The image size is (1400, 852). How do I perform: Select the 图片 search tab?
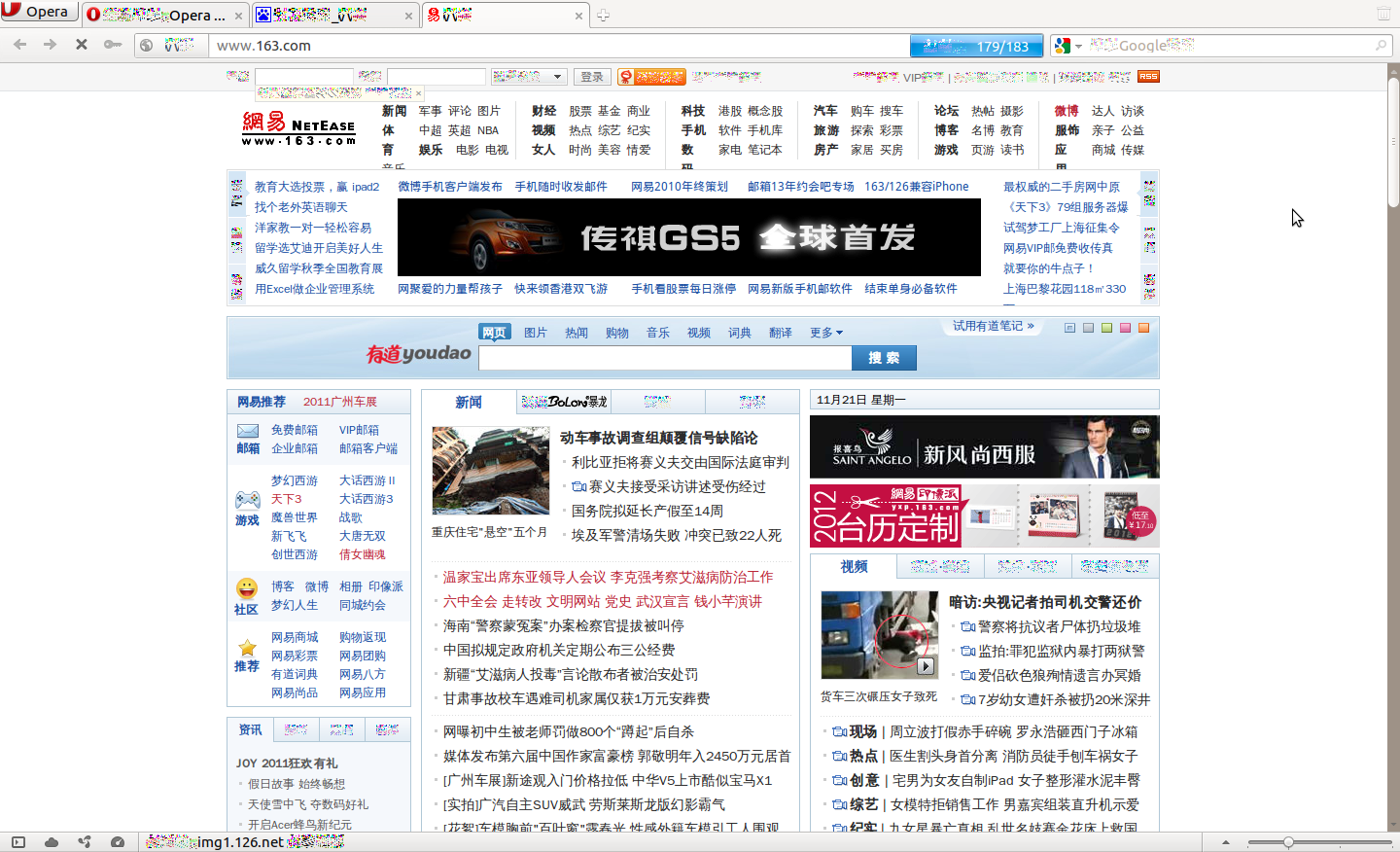536,333
